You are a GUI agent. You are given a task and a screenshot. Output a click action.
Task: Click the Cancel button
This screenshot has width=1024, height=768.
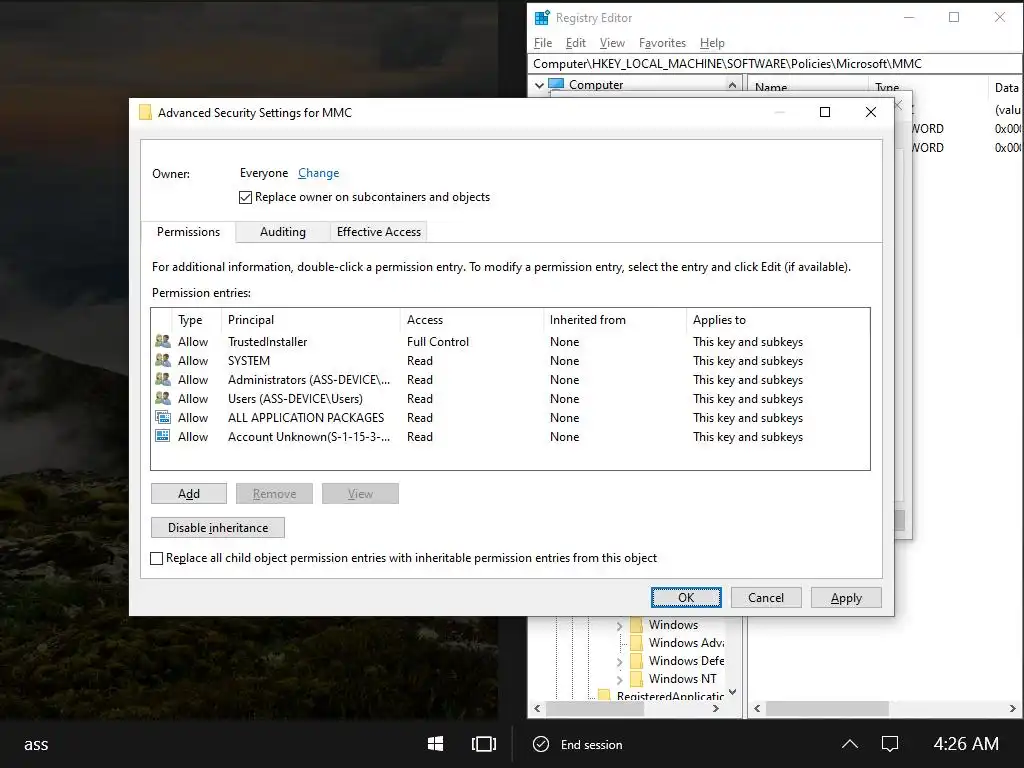(766, 598)
